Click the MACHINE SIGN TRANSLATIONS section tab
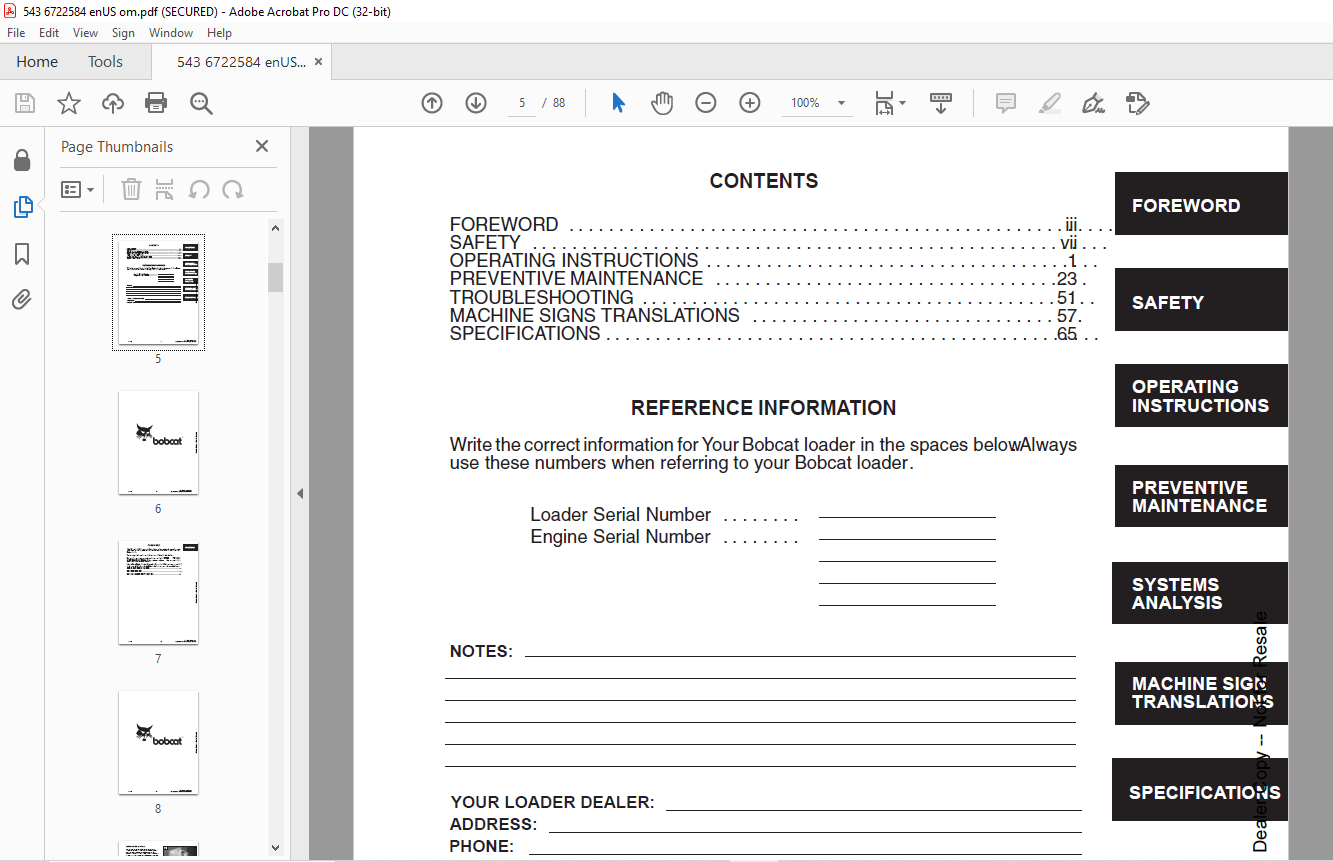 click(1201, 693)
